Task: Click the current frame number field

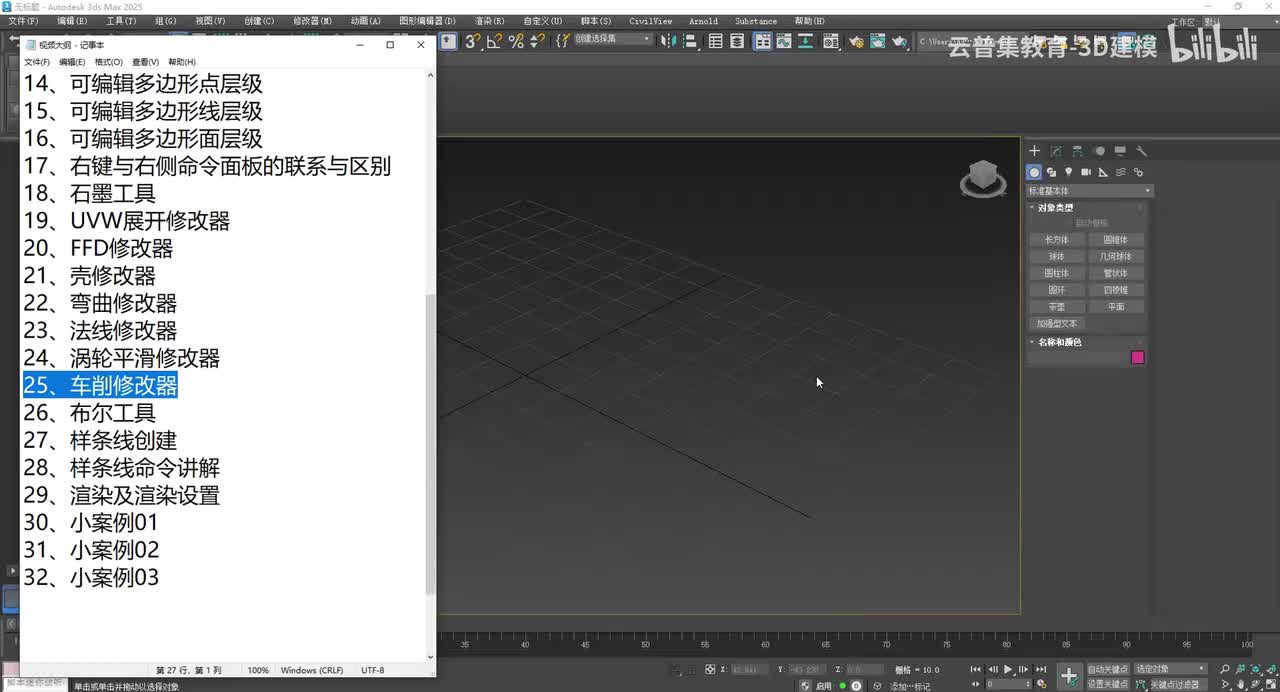Action: click(1008, 684)
